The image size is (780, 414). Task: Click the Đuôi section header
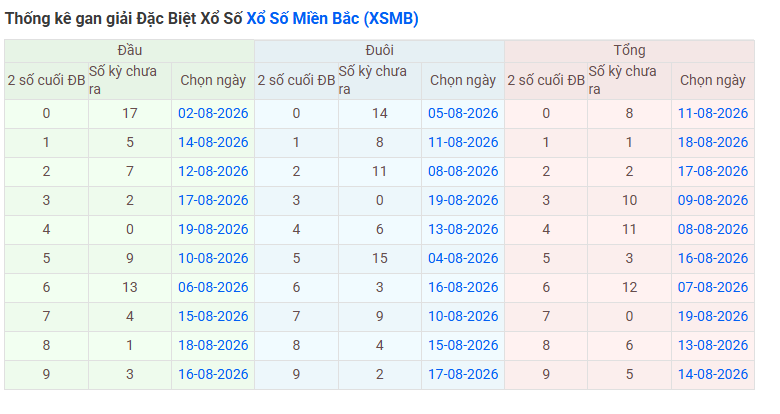pyautogui.click(x=380, y=50)
